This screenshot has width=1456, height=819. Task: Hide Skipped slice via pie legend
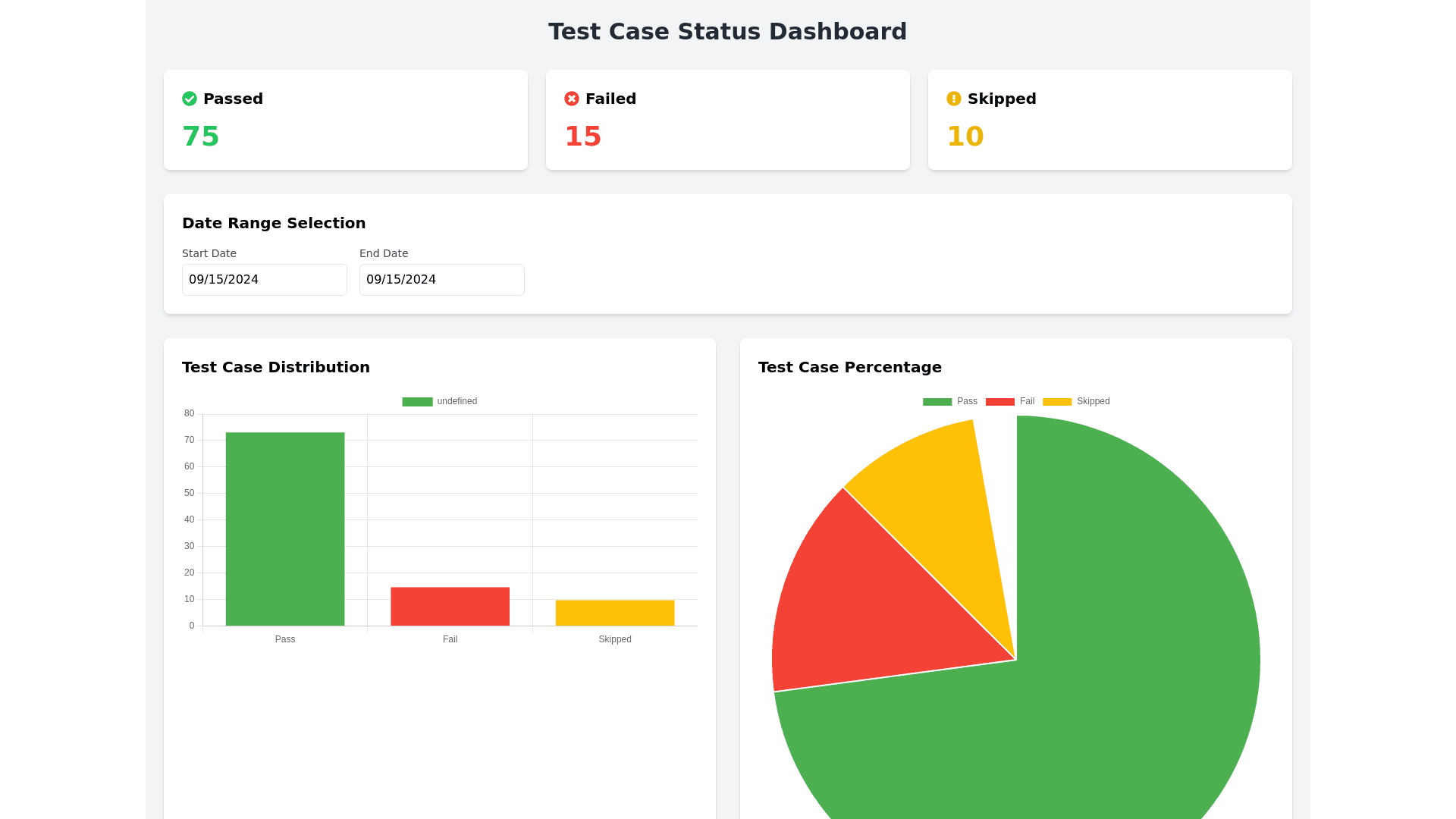tap(1076, 401)
